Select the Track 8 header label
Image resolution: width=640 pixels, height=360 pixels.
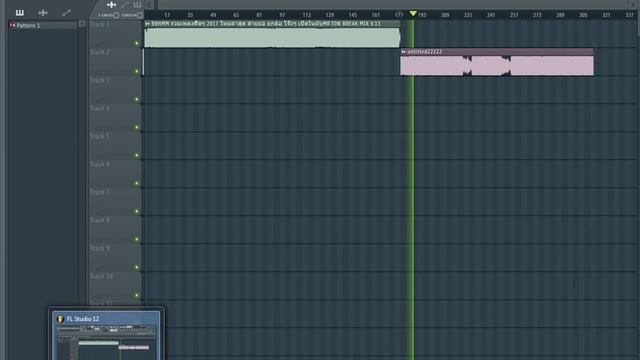100,220
